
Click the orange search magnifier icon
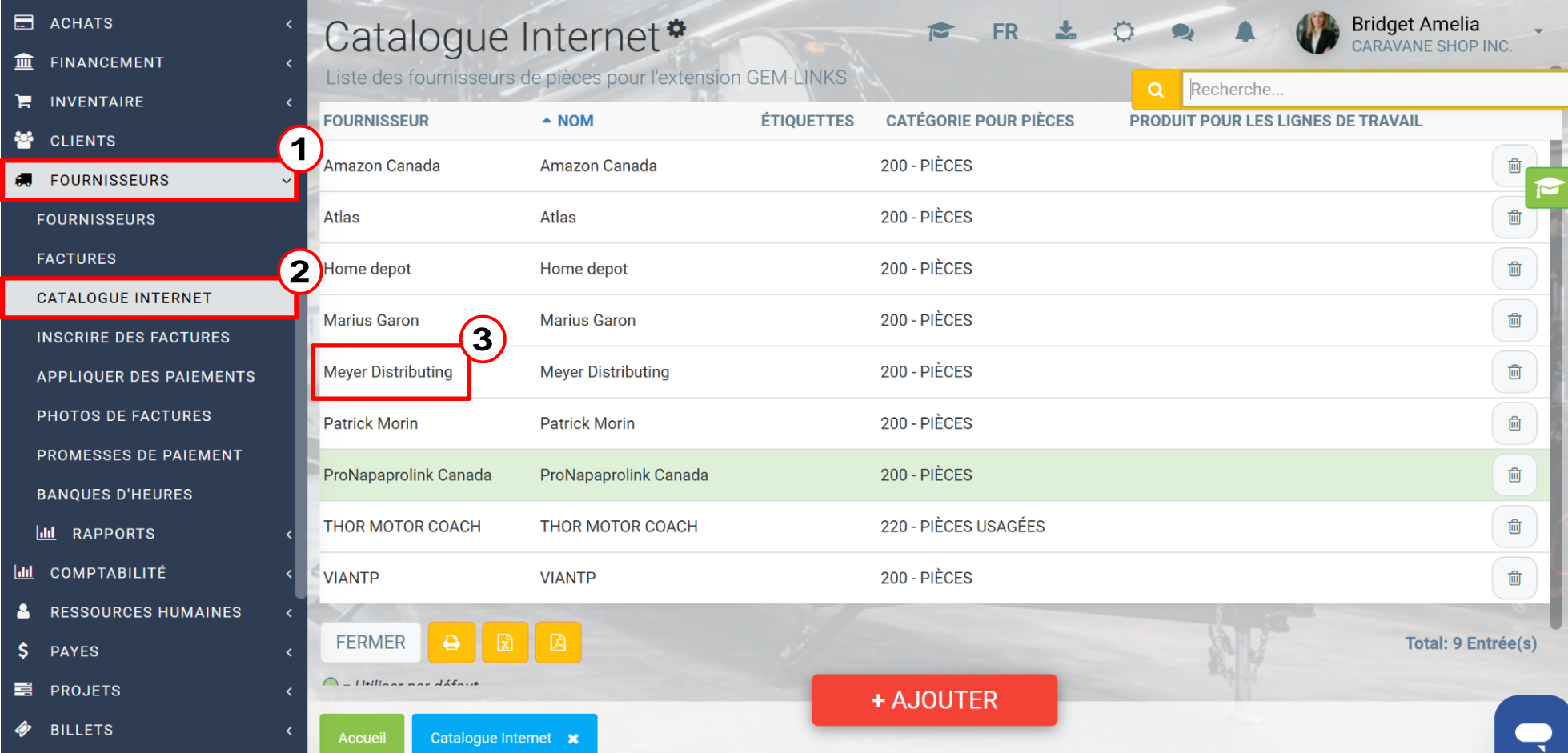(1156, 90)
